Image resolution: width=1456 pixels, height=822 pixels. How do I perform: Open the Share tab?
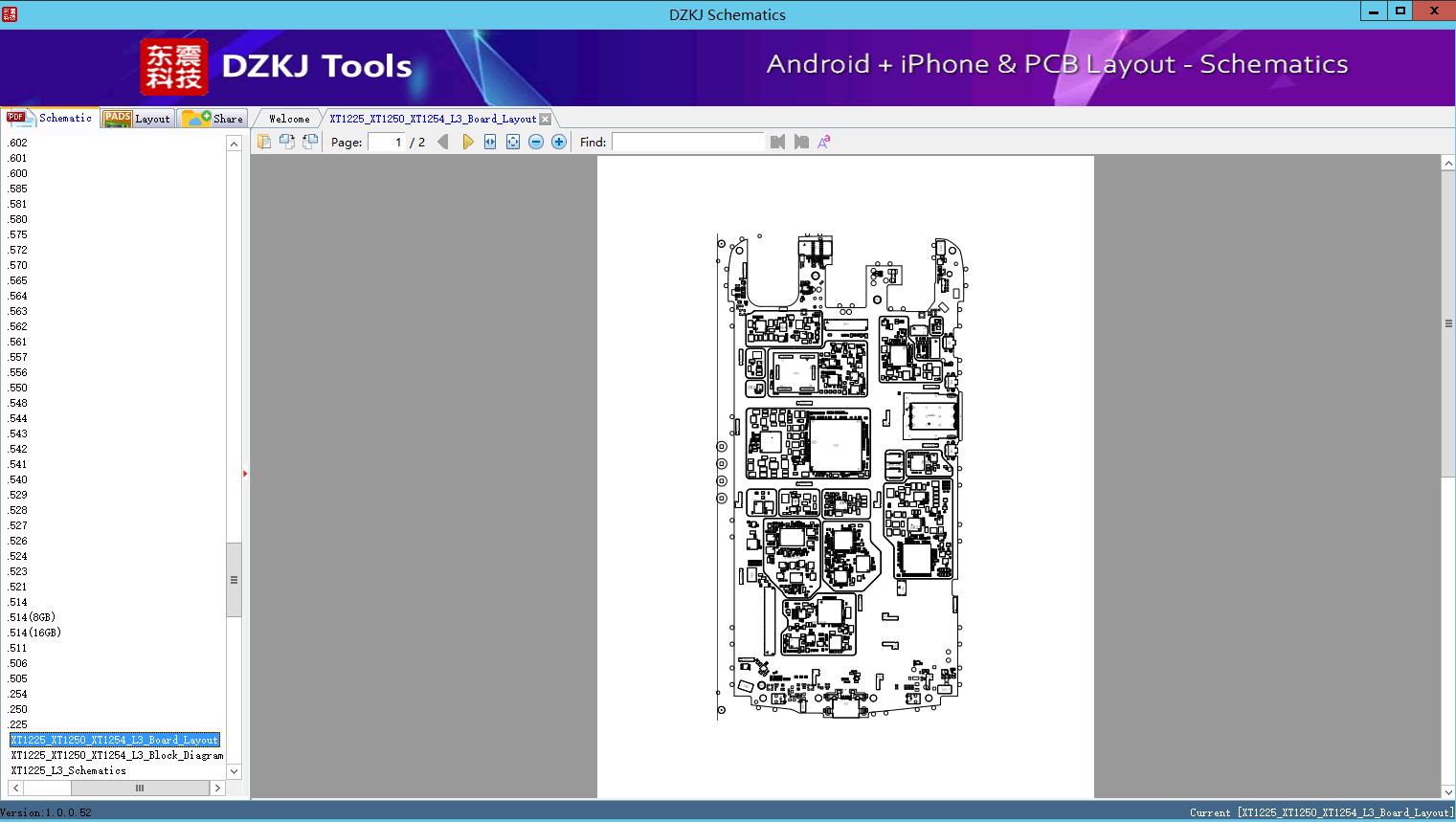213,119
